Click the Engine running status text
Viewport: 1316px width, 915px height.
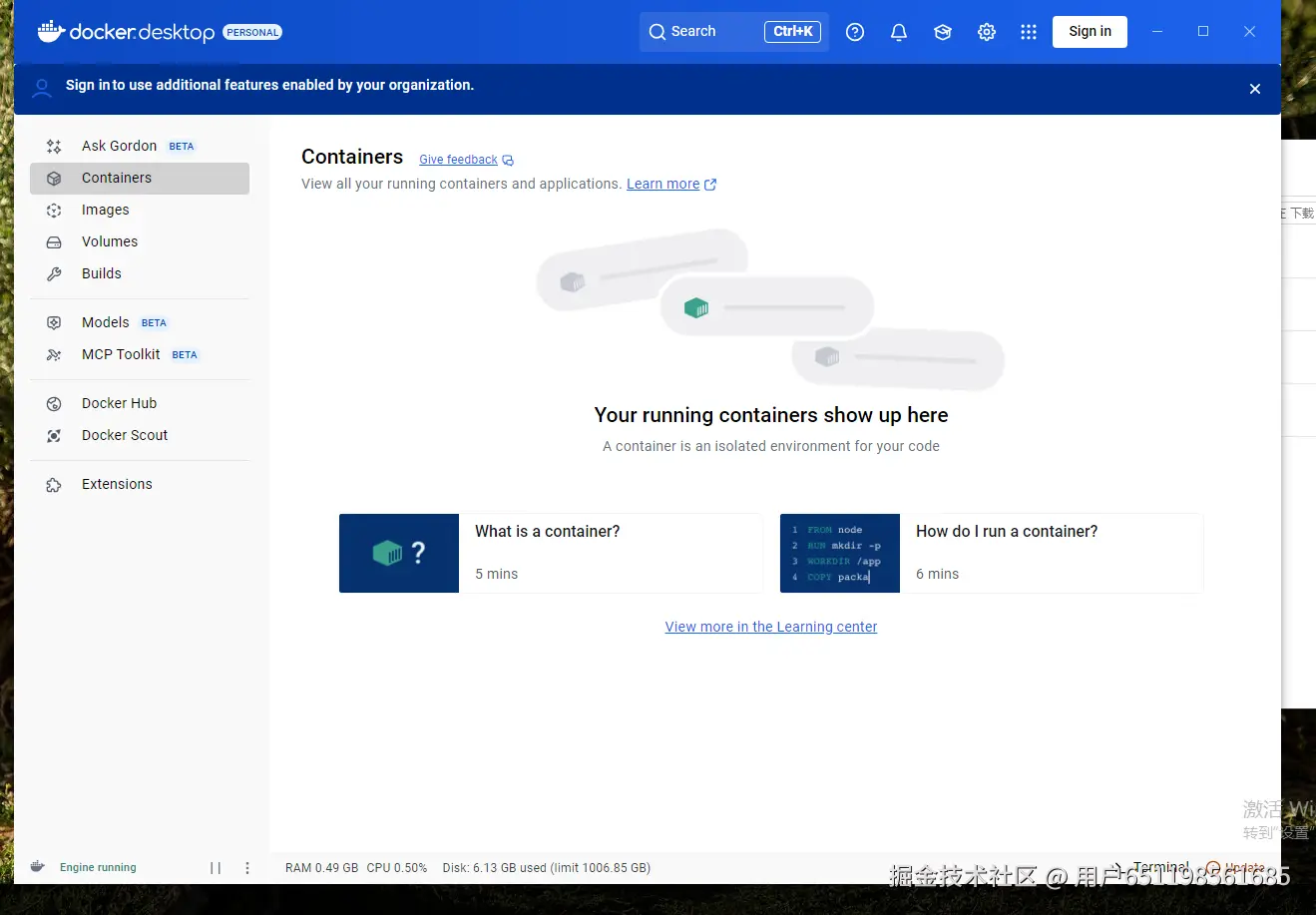coord(98,867)
